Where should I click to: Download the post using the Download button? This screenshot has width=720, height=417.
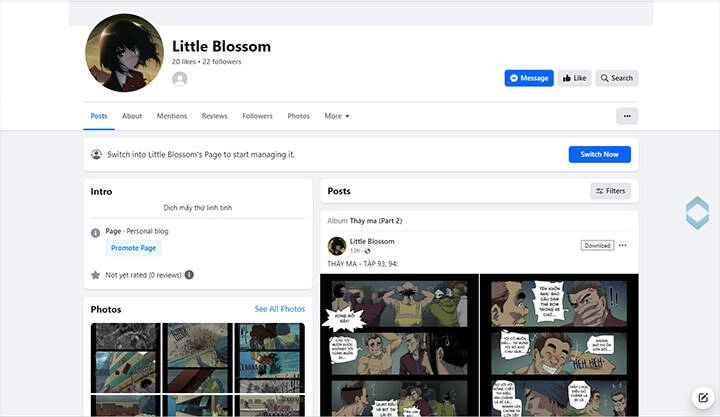[x=597, y=245]
